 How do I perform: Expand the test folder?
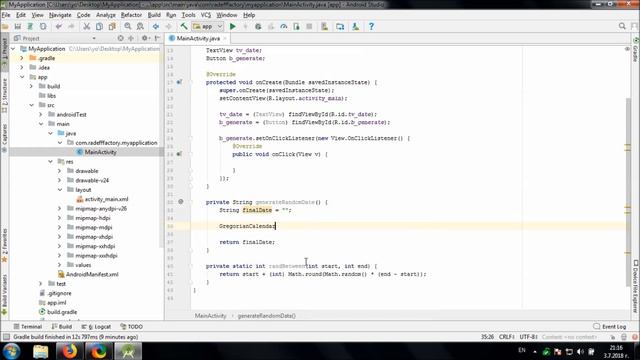41,284
